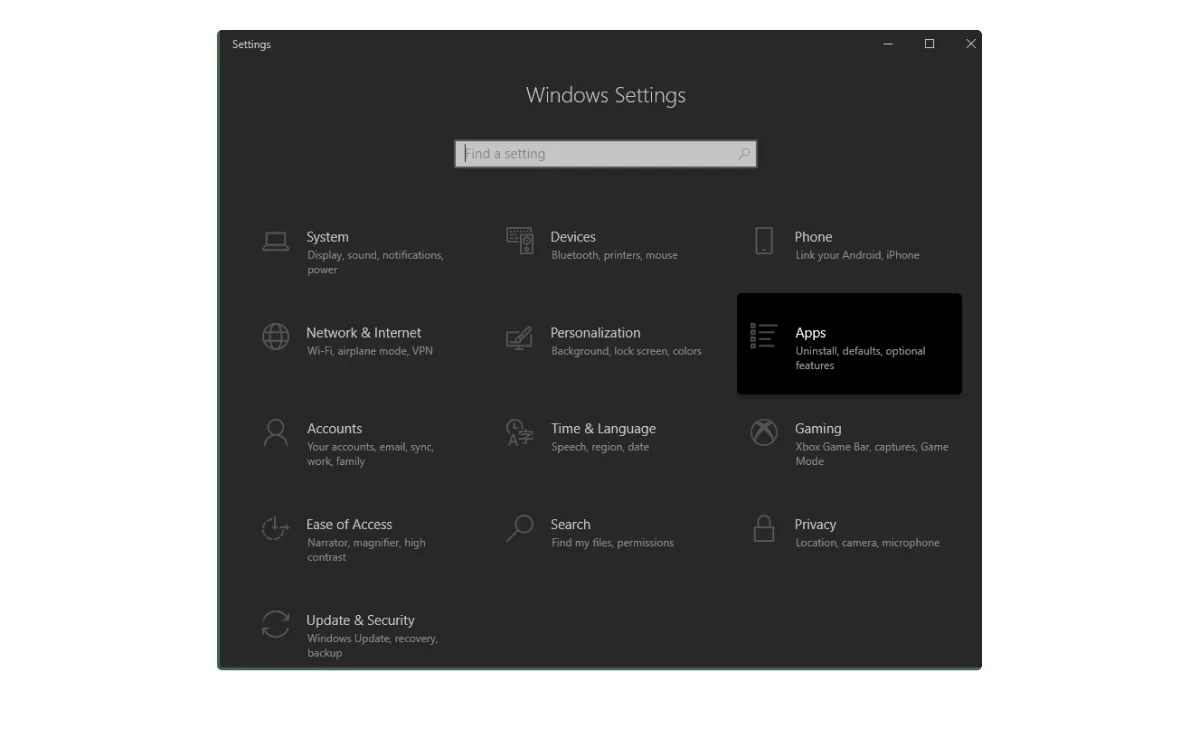This screenshot has height=756, width=1200.
Task: Open Time & Language label
Action: (604, 429)
